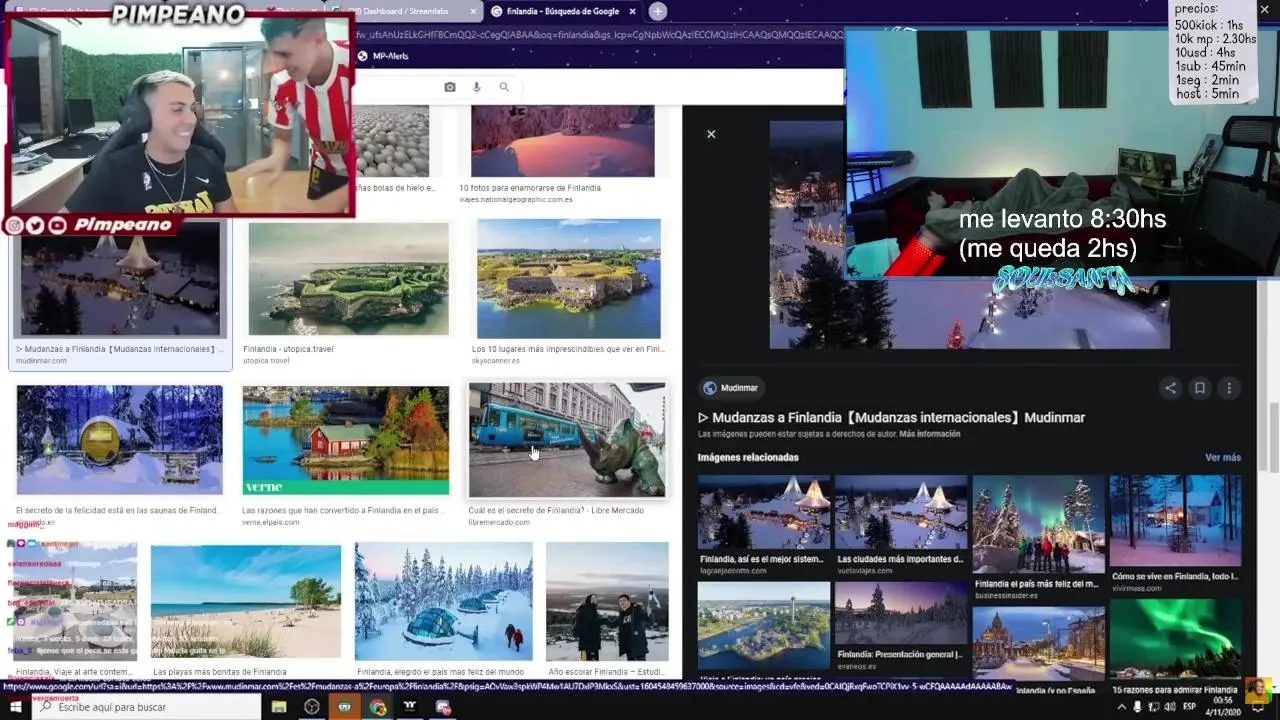Click caption 'Las playas más bonitas de Finlandia'

219,672
